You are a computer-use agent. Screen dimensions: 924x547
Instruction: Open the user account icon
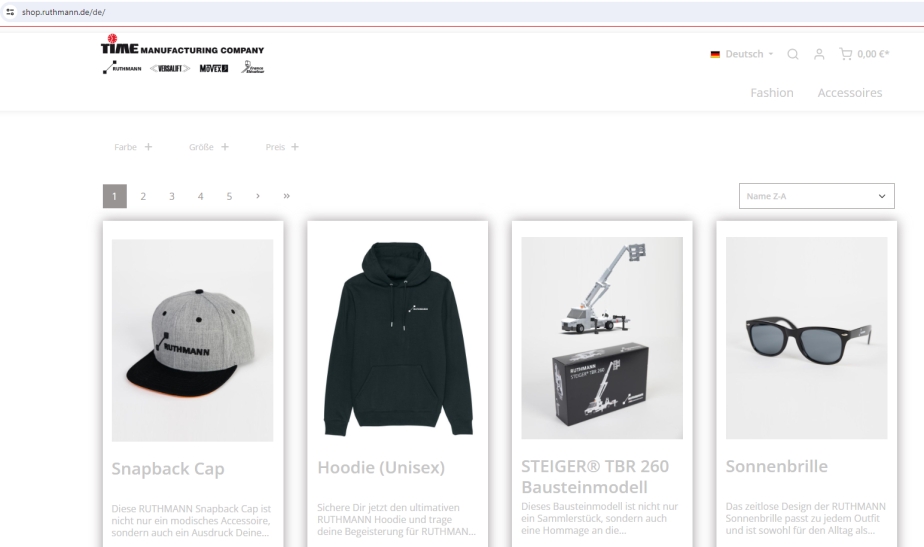click(x=820, y=54)
